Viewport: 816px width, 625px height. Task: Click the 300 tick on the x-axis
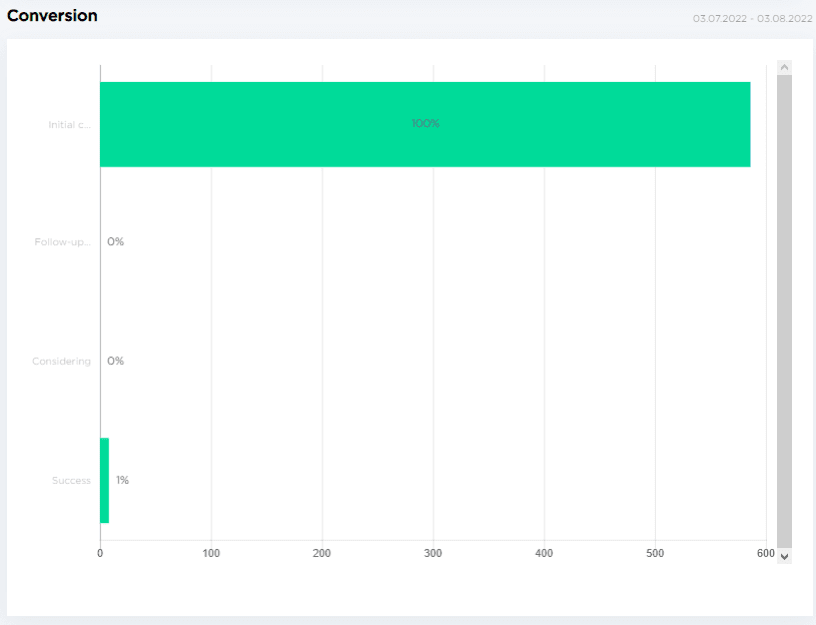pyautogui.click(x=433, y=553)
